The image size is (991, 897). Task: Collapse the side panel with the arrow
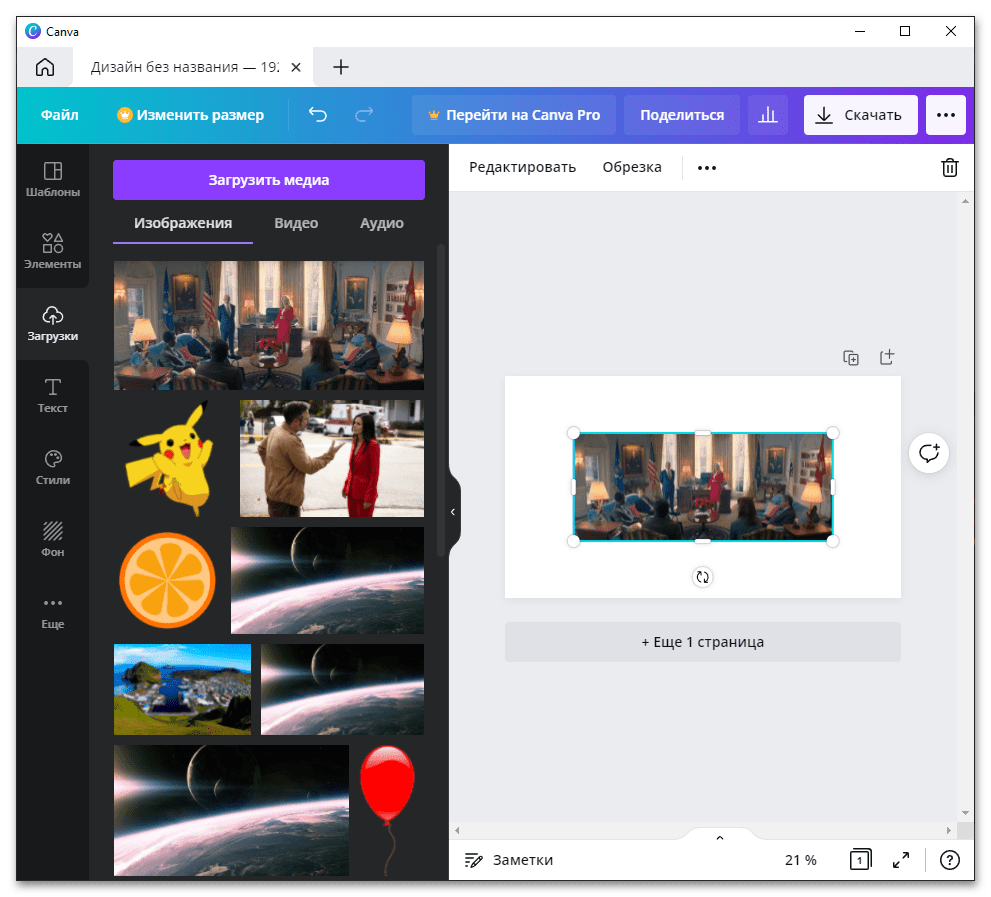coord(453,512)
